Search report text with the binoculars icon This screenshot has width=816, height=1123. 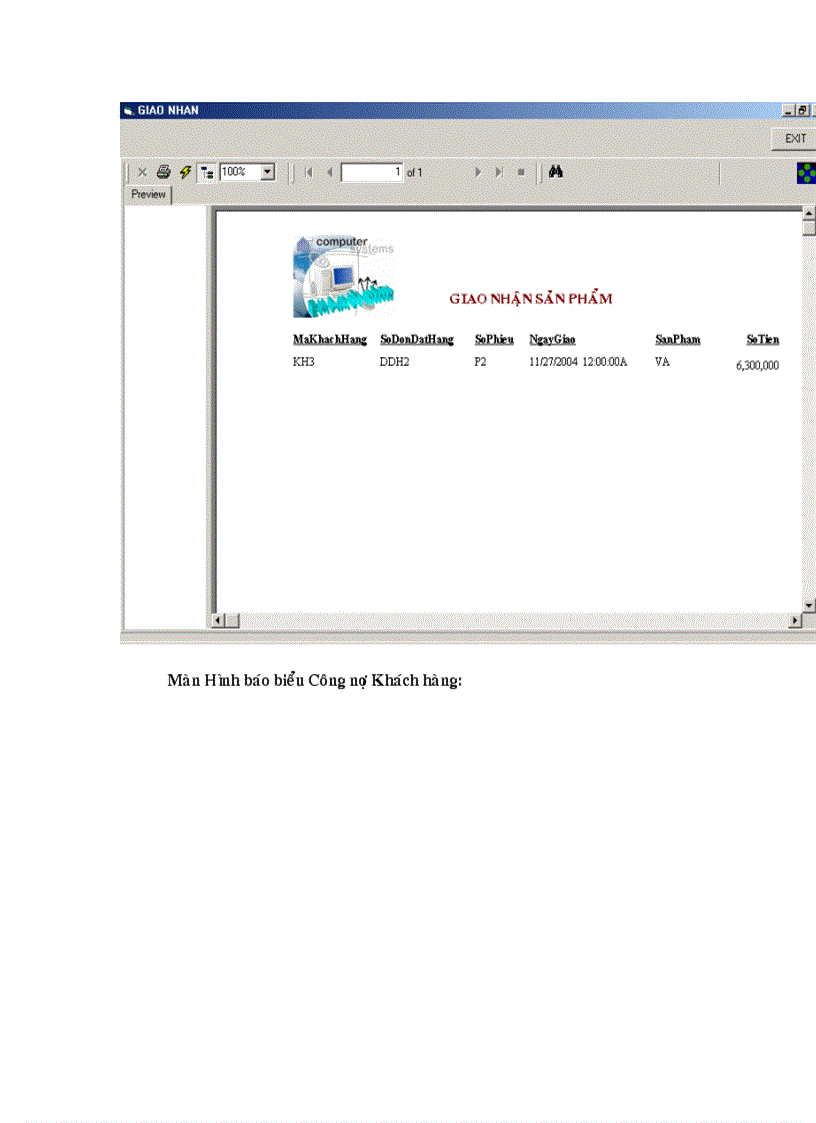tap(555, 171)
